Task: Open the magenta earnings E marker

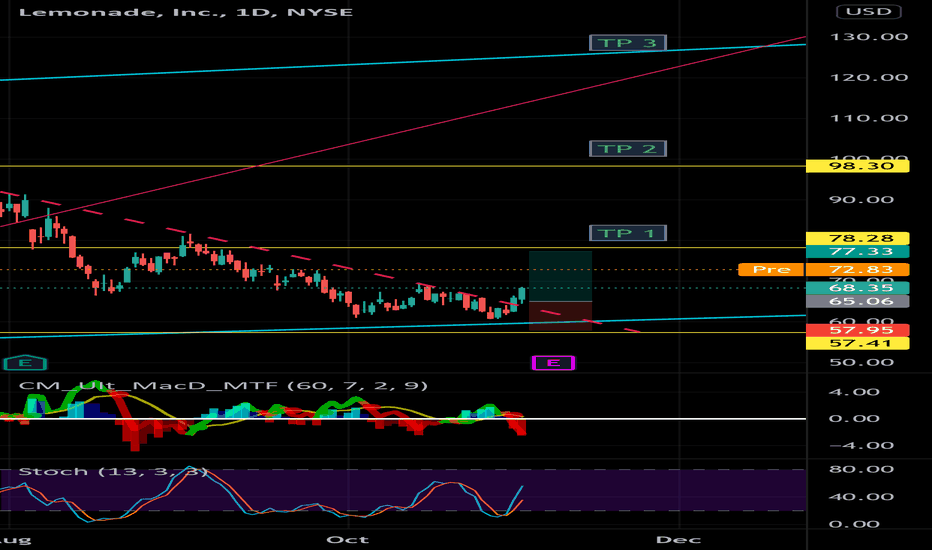Action: 553,363
